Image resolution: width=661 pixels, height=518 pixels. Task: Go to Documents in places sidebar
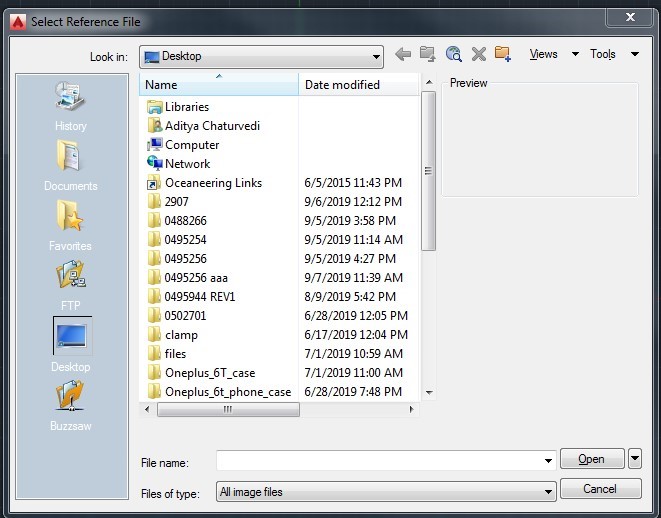[70, 166]
